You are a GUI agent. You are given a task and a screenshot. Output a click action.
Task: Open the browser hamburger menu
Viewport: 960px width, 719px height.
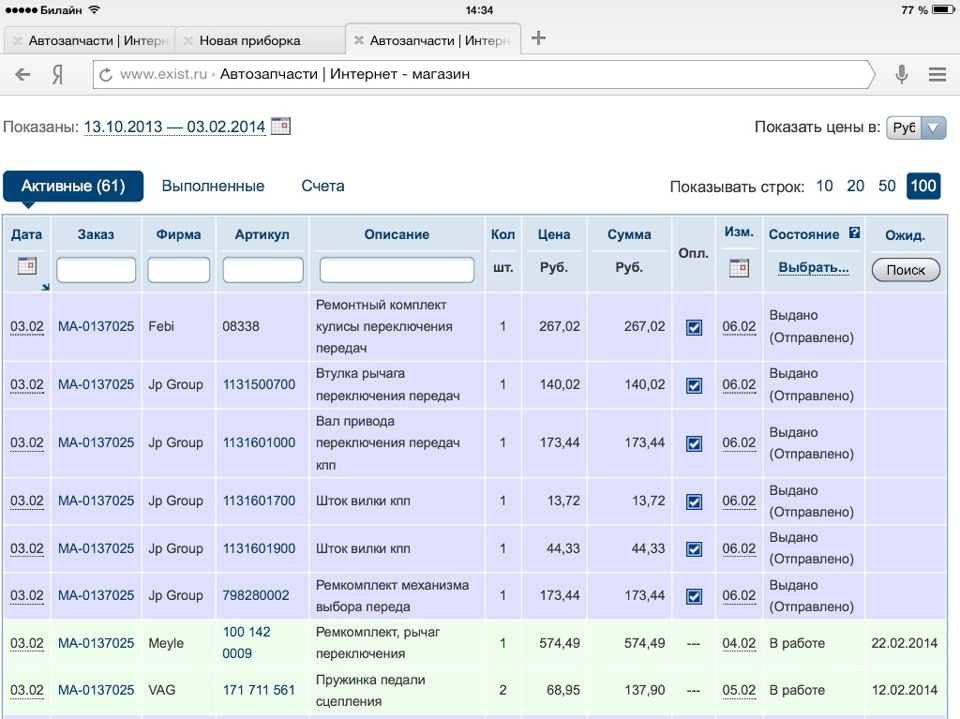pyautogui.click(x=937, y=74)
